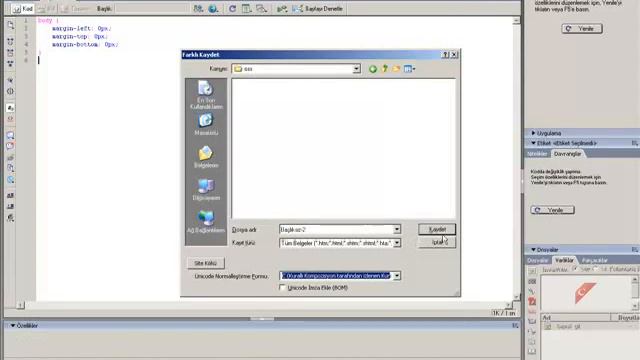Open the Özellikler panel options menu icon
This screenshot has width=640, height=360.
point(515,326)
